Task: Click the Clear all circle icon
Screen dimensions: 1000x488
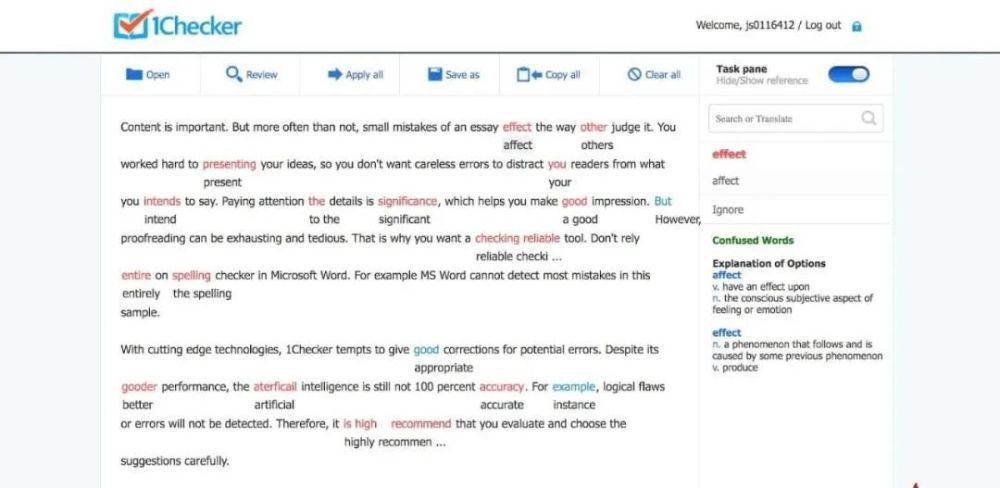Action: pyautogui.click(x=634, y=75)
